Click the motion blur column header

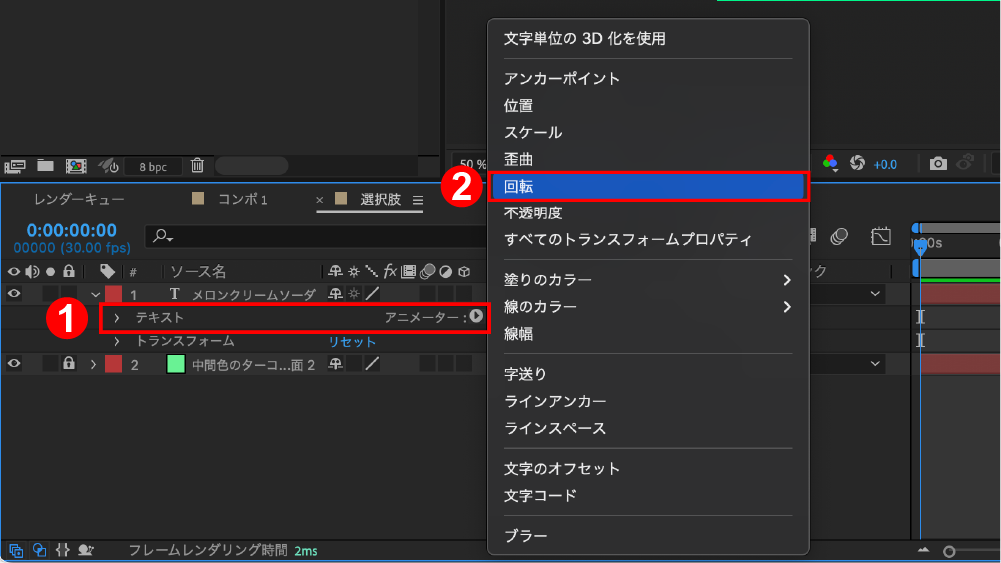427,272
